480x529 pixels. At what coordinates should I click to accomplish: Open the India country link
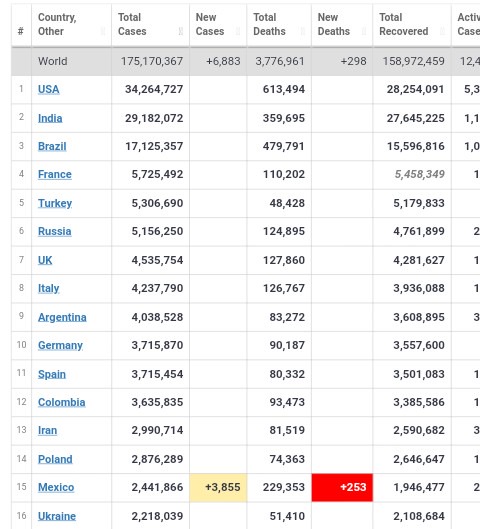pyautogui.click(x=50, y=118)
